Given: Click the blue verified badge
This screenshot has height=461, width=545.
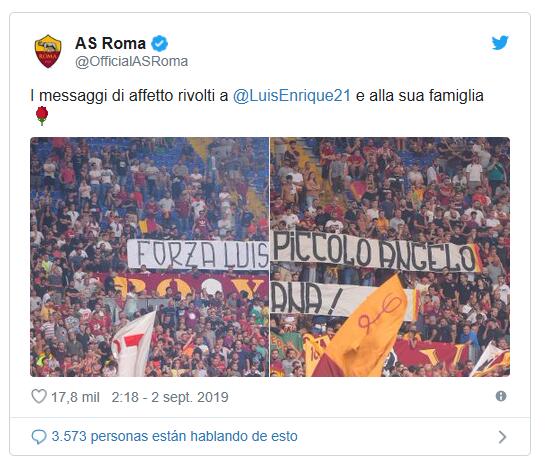Looking at the screenshot, I should (x=160, y=43).
